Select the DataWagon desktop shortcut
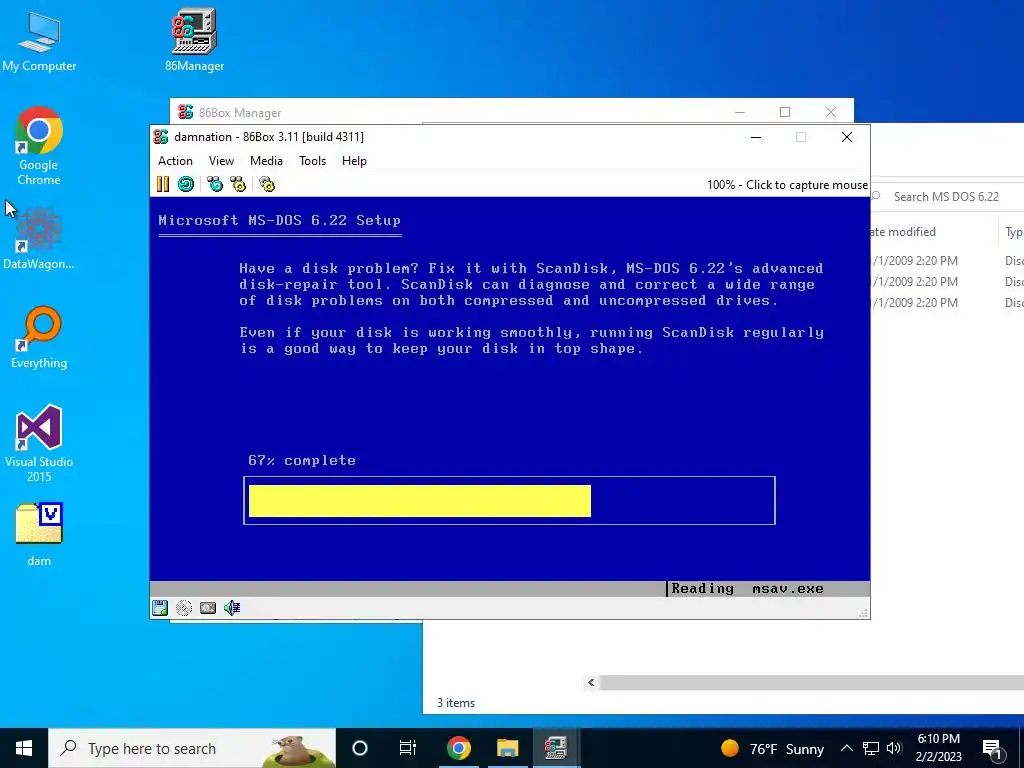The width and height of the screenshot is (1024, 768). (x=39, y=239)
